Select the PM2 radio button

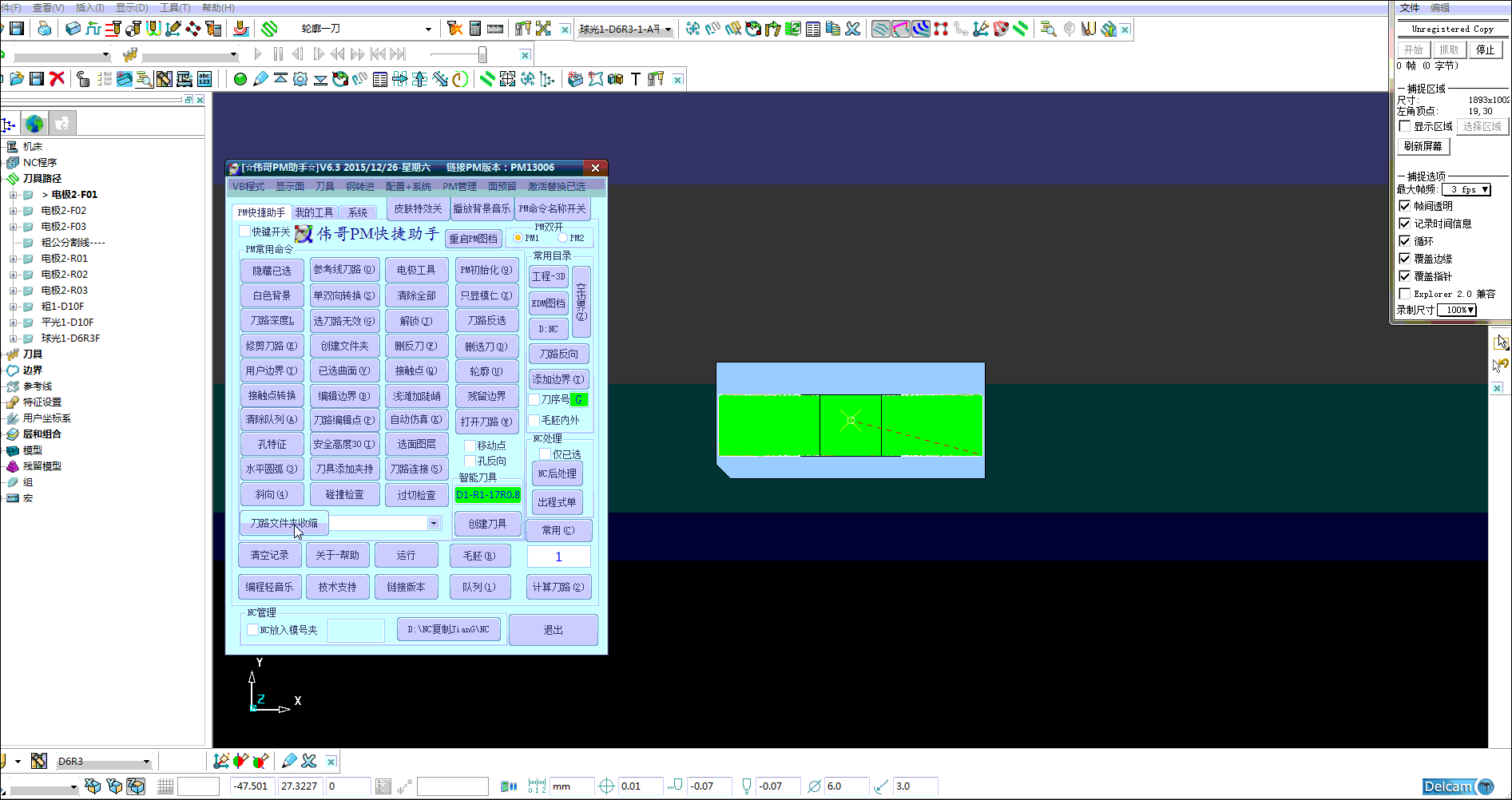click(x=562, y=238)
